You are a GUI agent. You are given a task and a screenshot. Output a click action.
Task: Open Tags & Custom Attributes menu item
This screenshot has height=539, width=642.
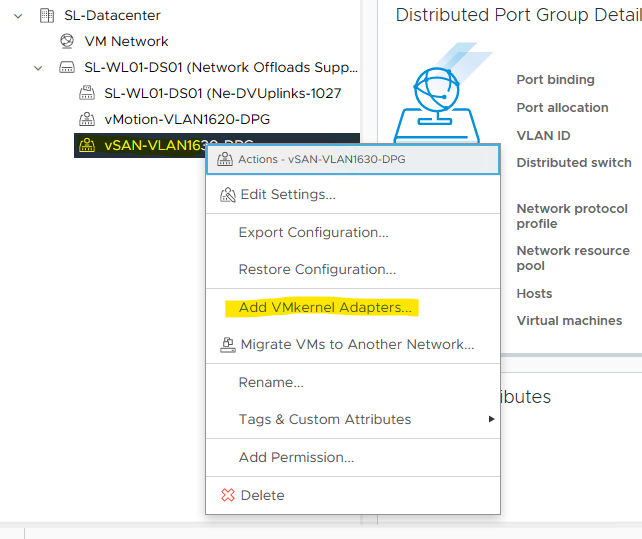pos(353,419)
